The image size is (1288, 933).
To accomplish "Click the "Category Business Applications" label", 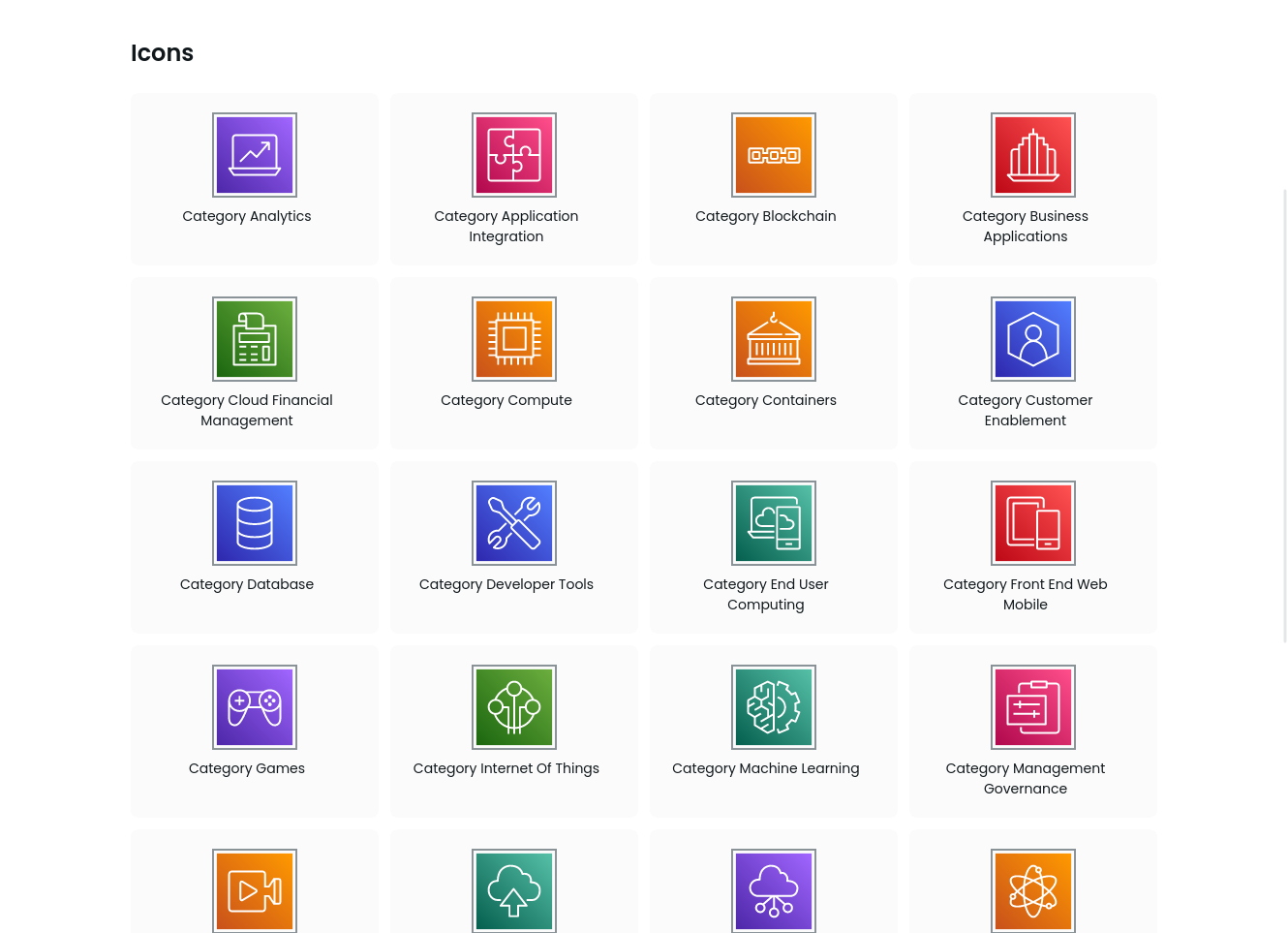I will point(1026,226).
